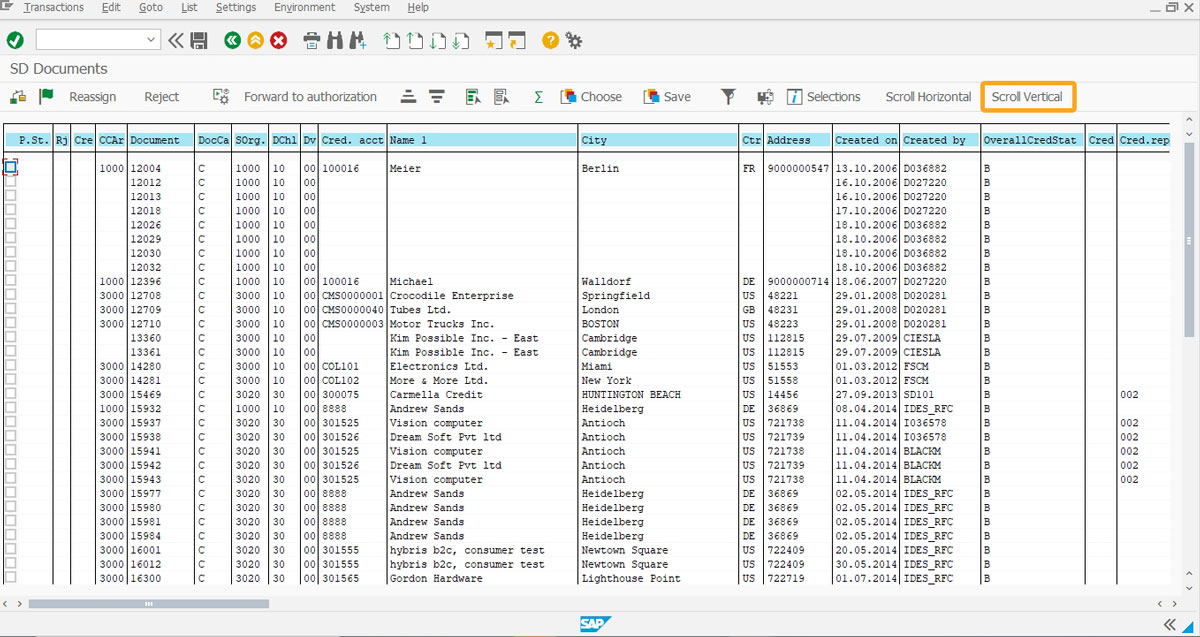Open Help via the question mark icon
This screenshot has width=1200, height=637.
tap(550, 40)
